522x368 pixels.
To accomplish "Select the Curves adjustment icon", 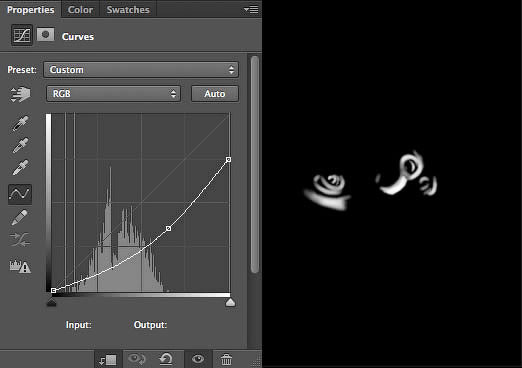I will pos(22,35).
